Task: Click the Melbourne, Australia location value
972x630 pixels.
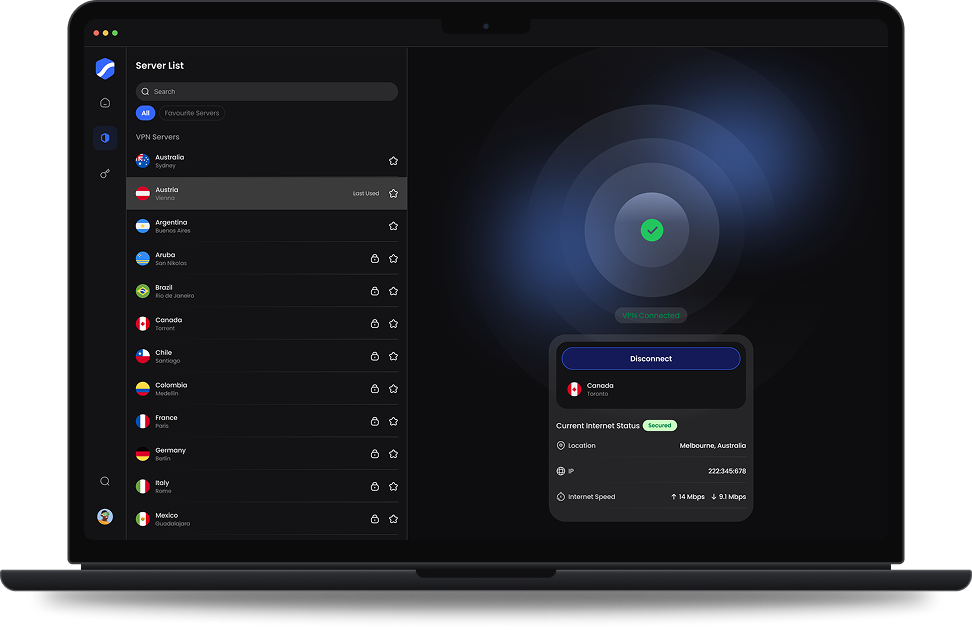Action: 712,446
